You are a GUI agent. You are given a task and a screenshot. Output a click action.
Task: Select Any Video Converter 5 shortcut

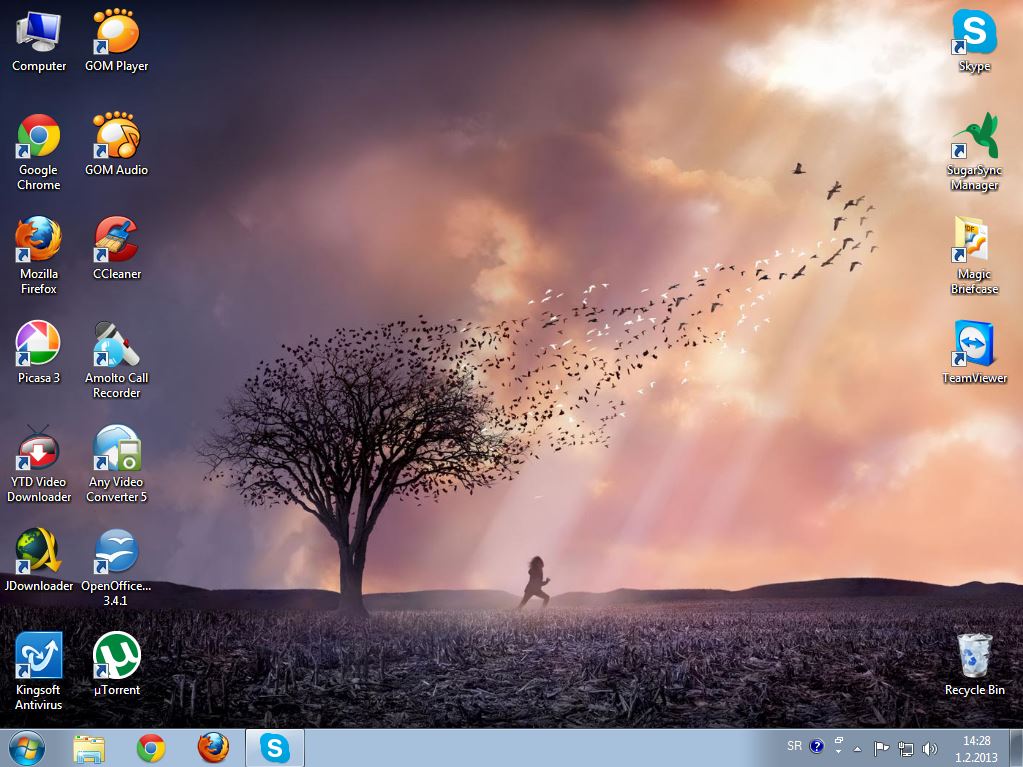click(x=116, y=464)
